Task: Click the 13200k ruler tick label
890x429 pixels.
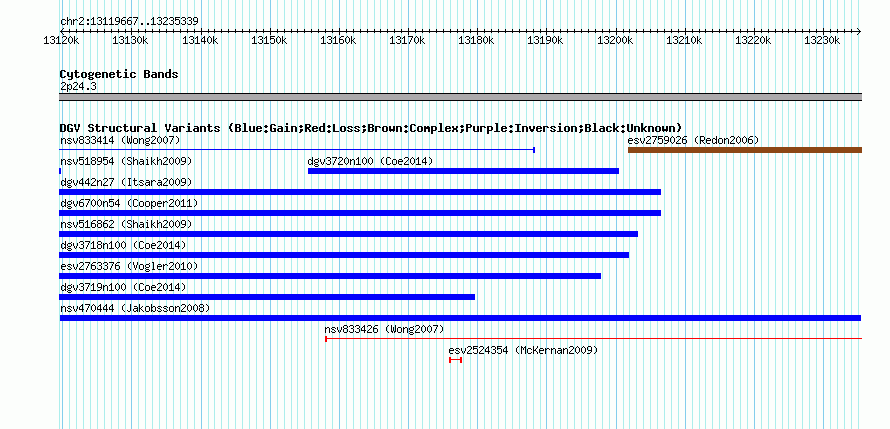Action: tap(615, 40)
